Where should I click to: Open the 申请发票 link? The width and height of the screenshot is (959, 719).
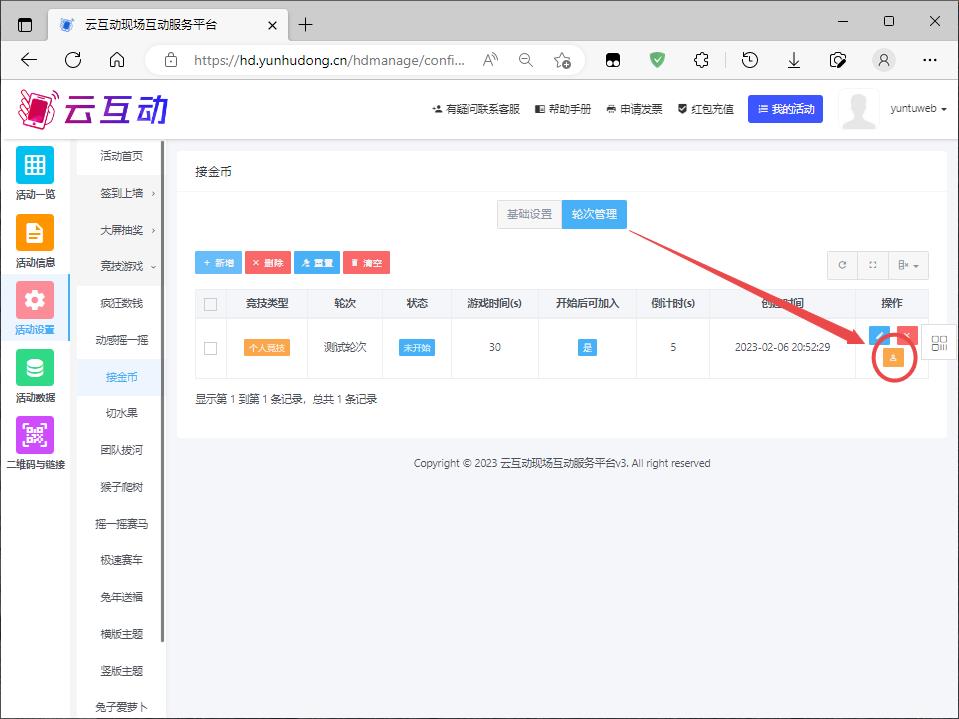(x=634, y=109)
